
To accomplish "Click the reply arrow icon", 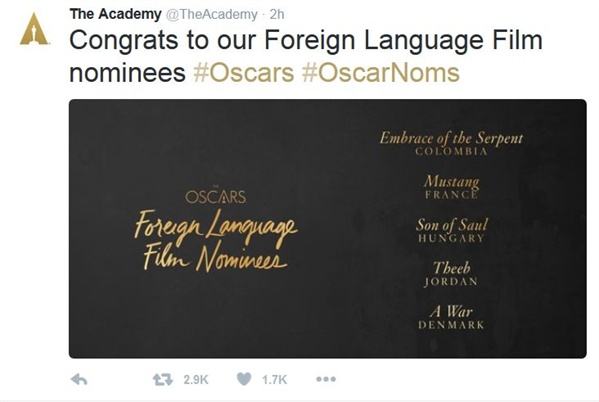I will click(79, 379).
